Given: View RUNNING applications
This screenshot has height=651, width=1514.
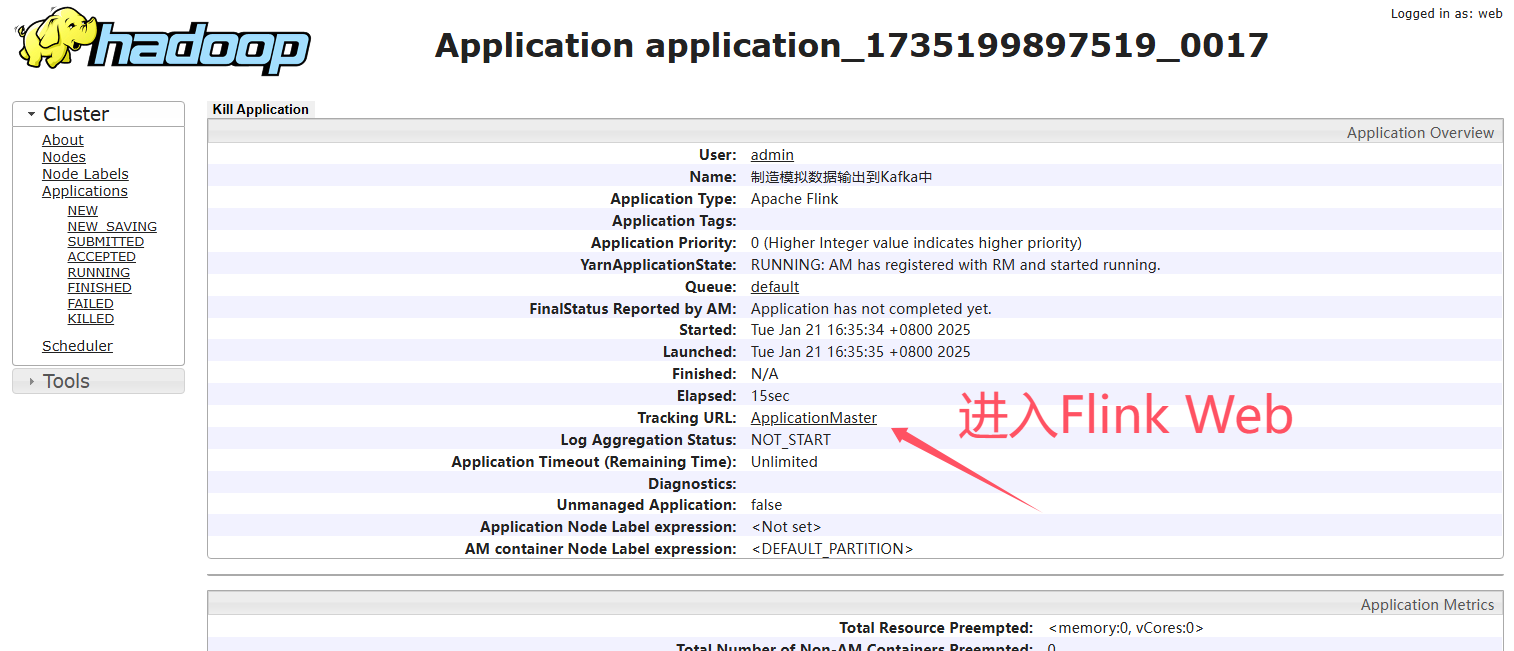Looking at the screenshot, I should tap(98, 273).
